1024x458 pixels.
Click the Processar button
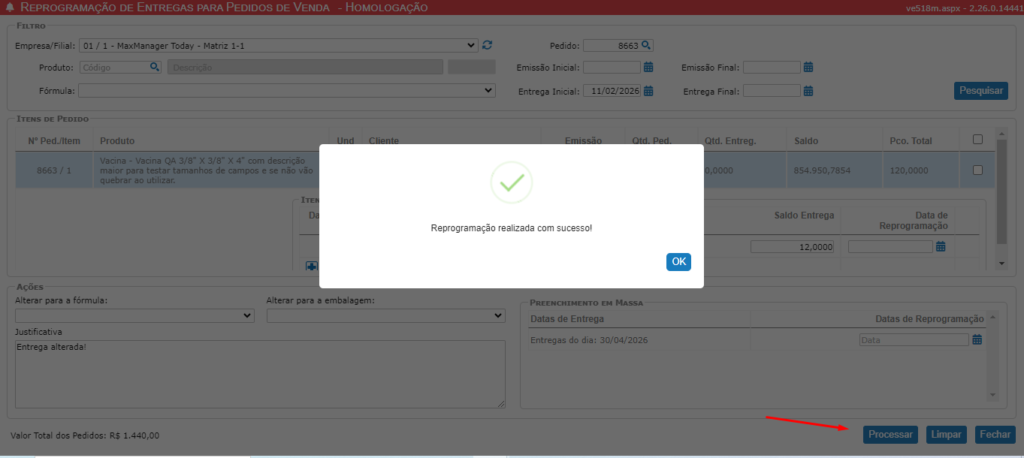[890, 435]
